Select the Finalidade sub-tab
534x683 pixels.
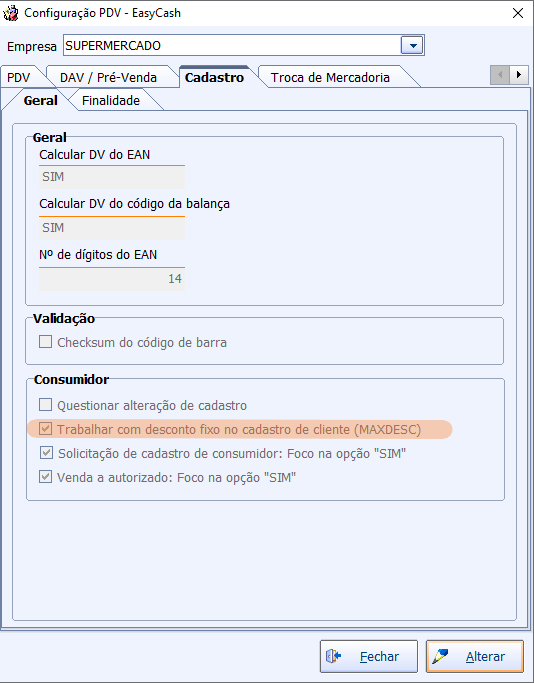point(111,101)
